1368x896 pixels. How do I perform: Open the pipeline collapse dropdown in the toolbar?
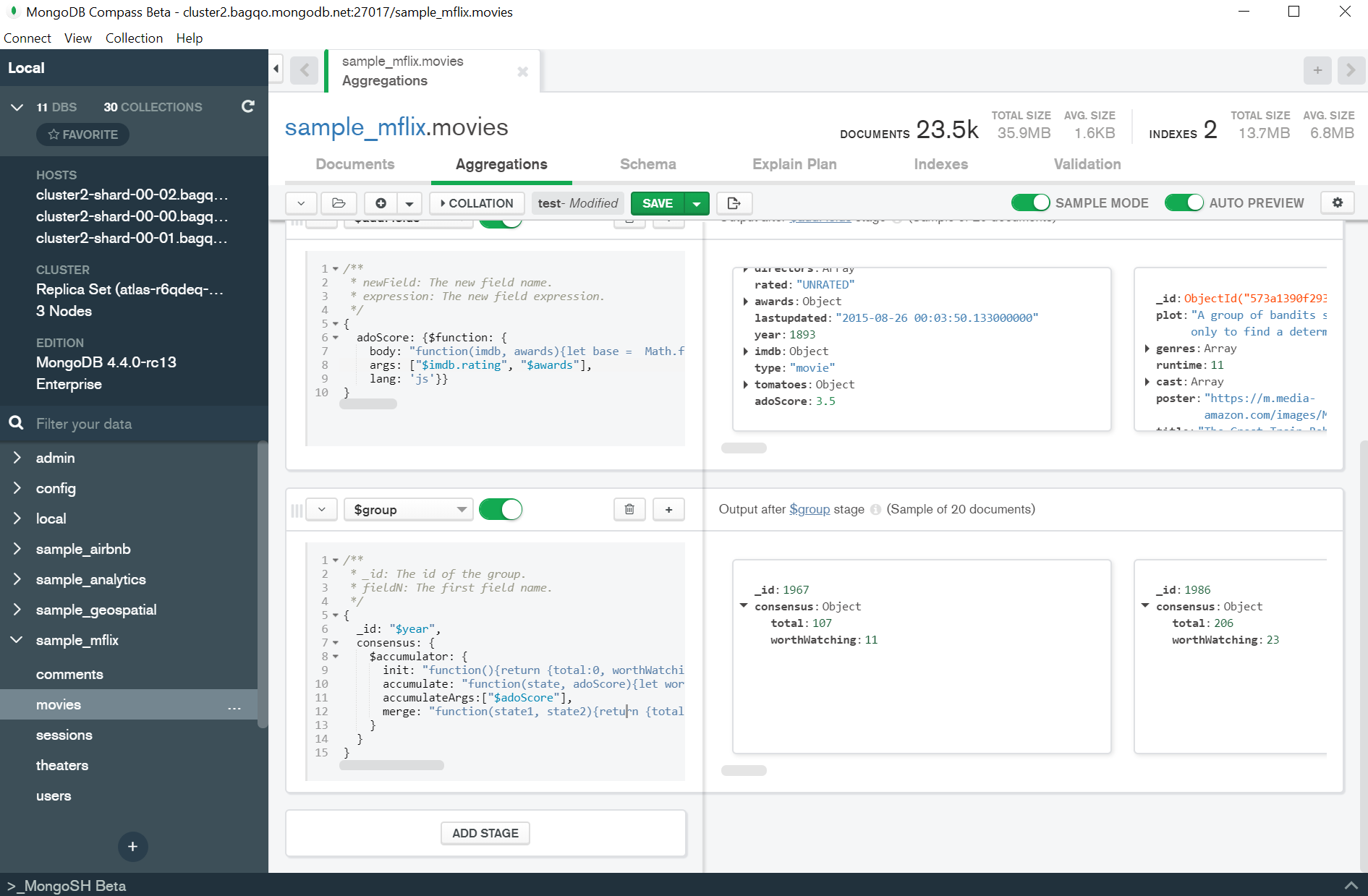[301, 203]
